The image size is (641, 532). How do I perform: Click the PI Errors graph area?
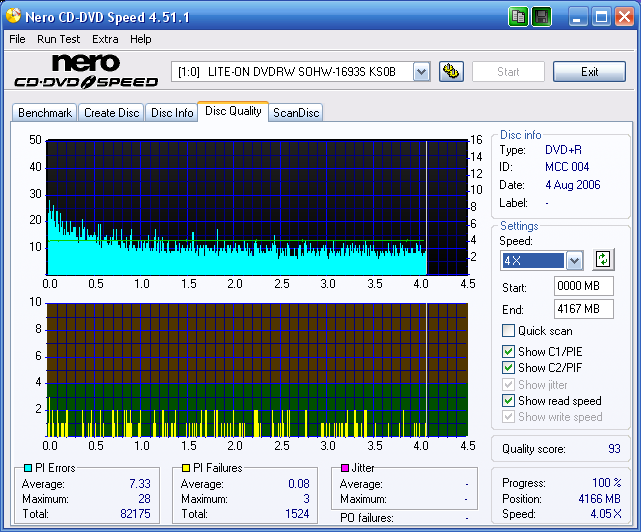click(257, 208)
